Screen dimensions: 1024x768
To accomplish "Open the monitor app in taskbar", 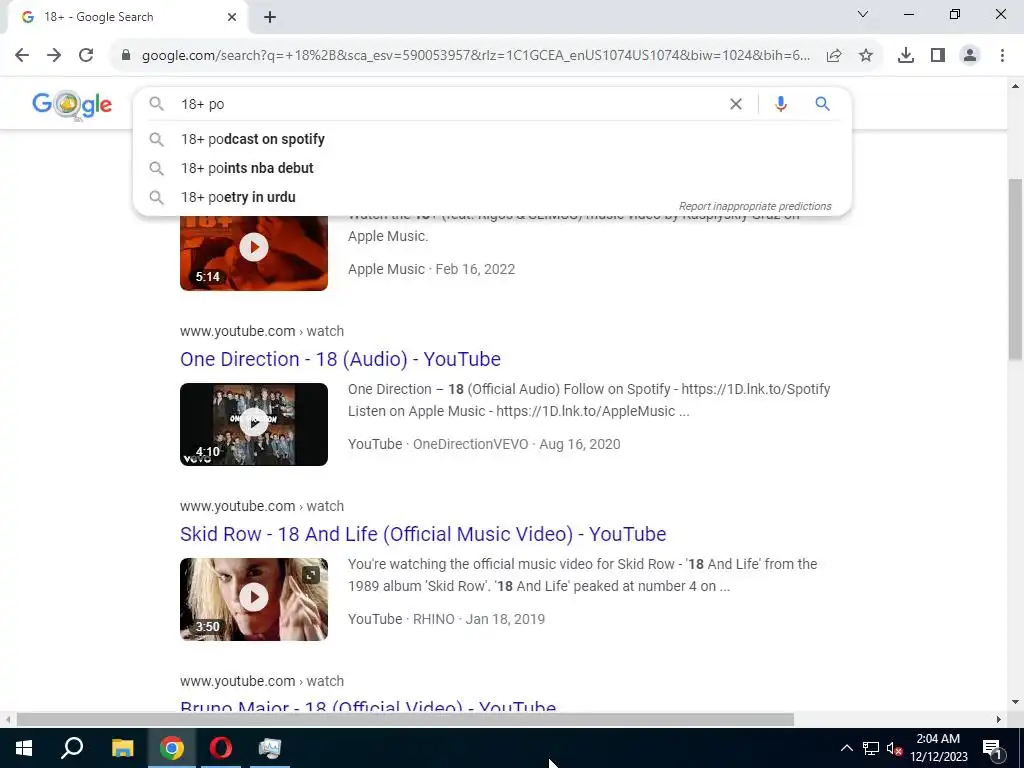I will tap(270, 748).
